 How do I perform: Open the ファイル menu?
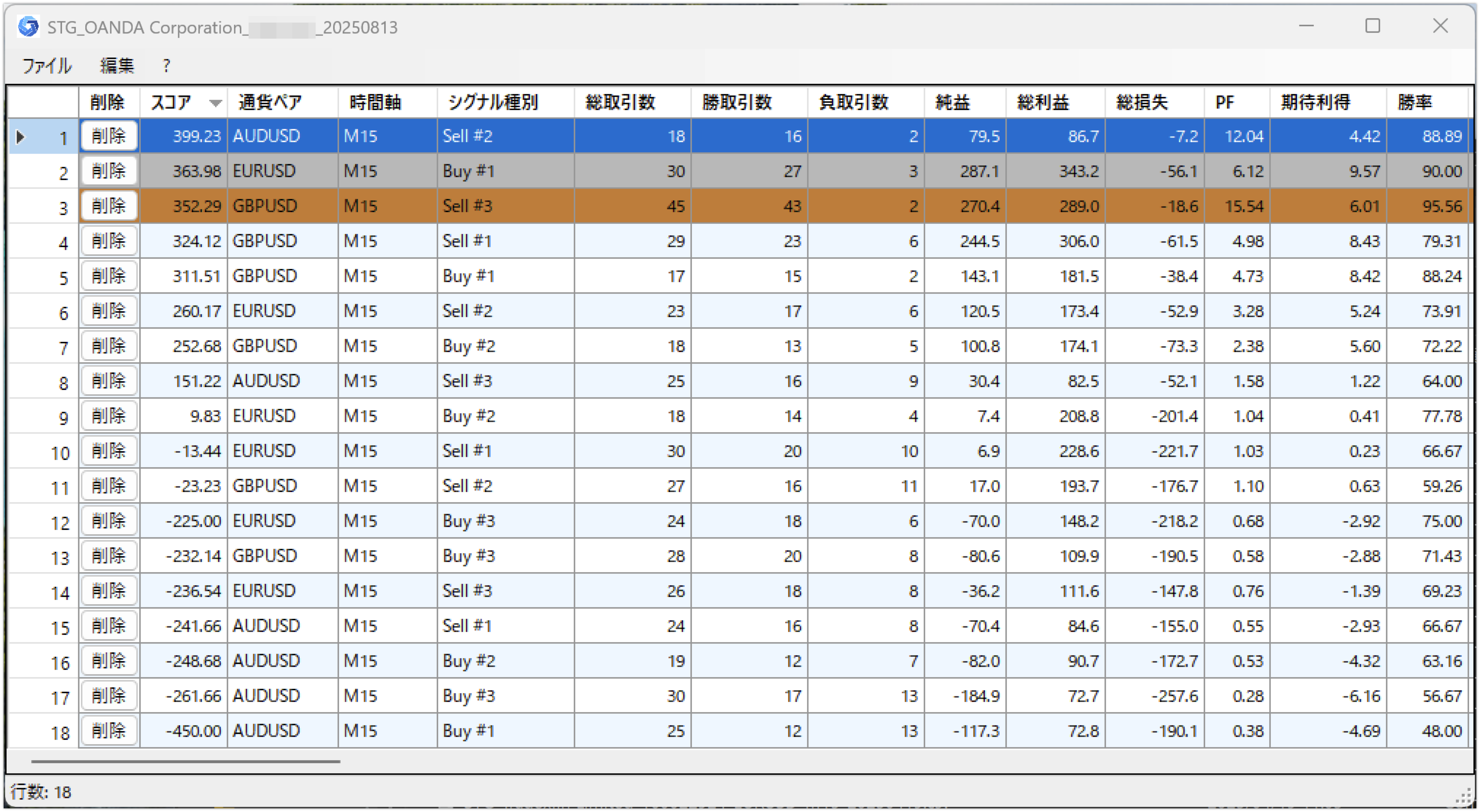[47, 66]
